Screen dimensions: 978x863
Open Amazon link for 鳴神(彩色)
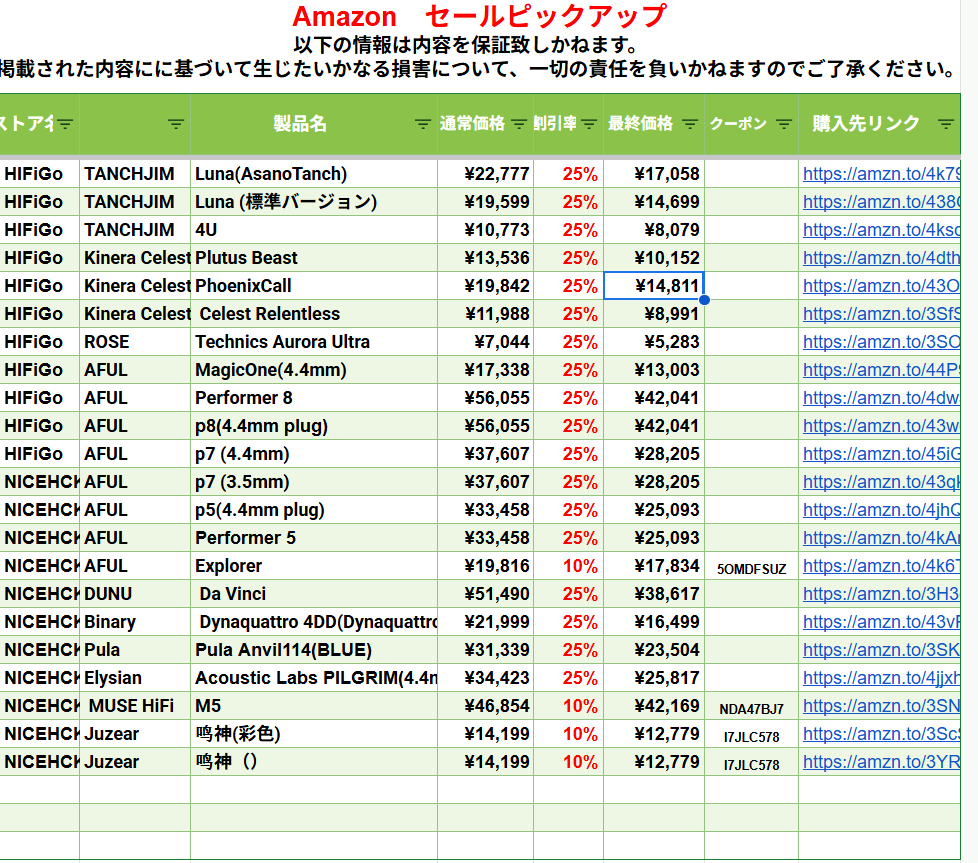tap(881, 734)
